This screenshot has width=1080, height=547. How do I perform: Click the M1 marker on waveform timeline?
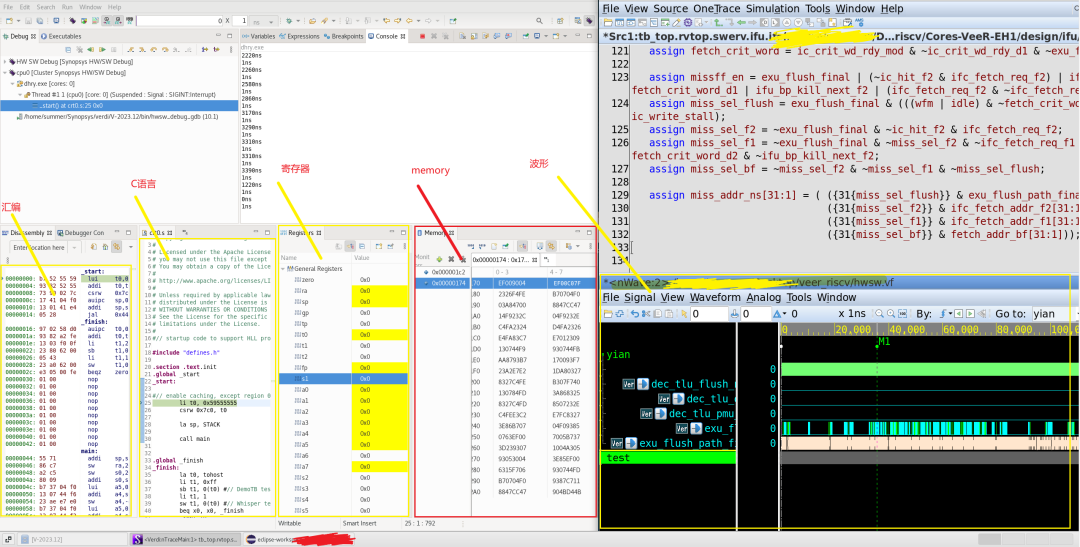click(x=884, y=342)
